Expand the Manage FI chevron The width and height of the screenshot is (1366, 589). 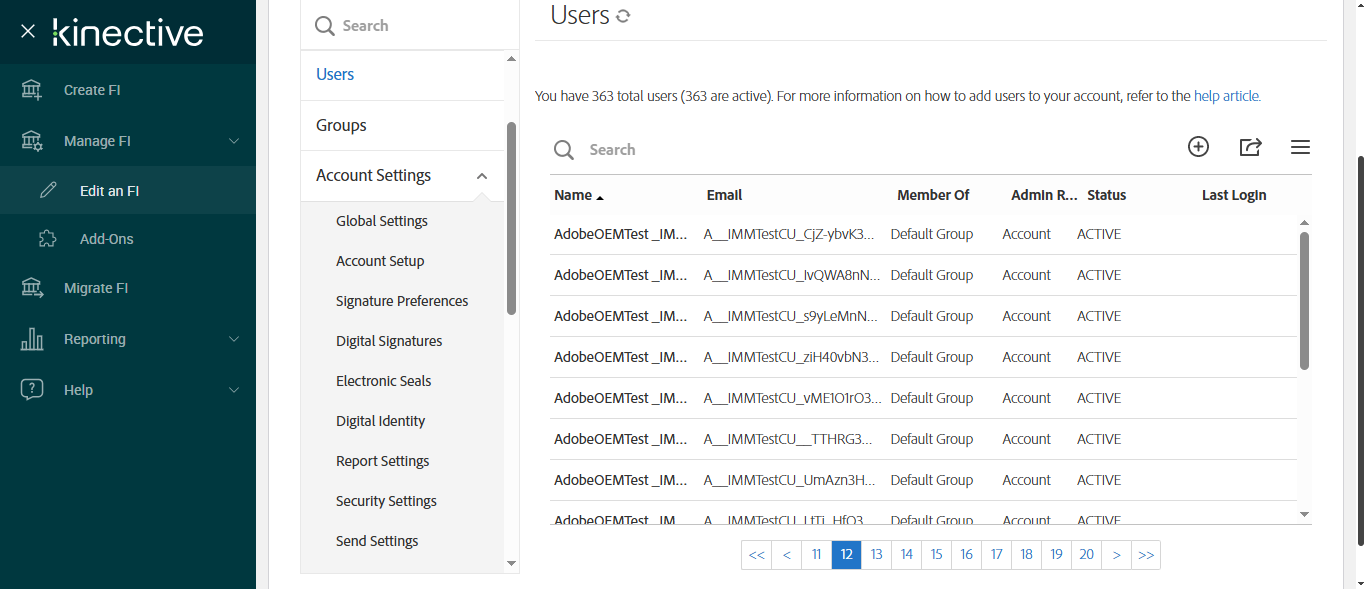point(234,141)
